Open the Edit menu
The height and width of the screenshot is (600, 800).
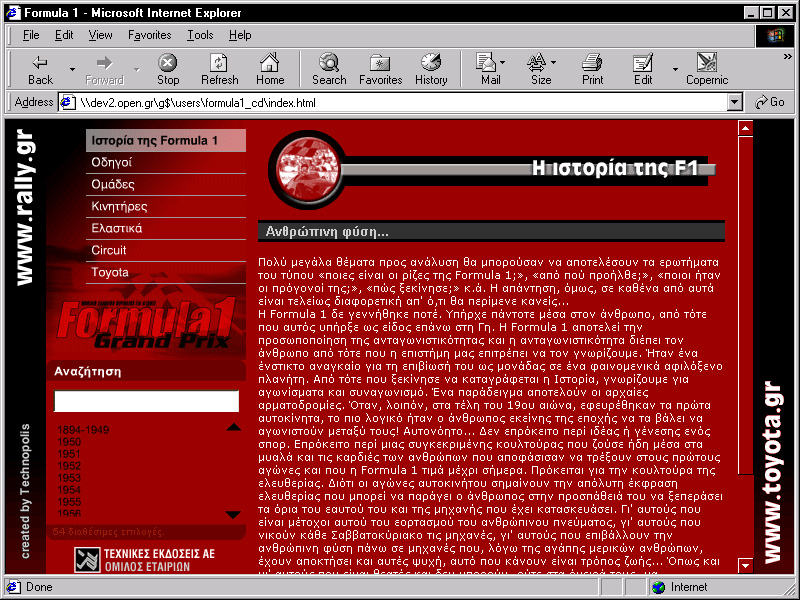(64, 35)
